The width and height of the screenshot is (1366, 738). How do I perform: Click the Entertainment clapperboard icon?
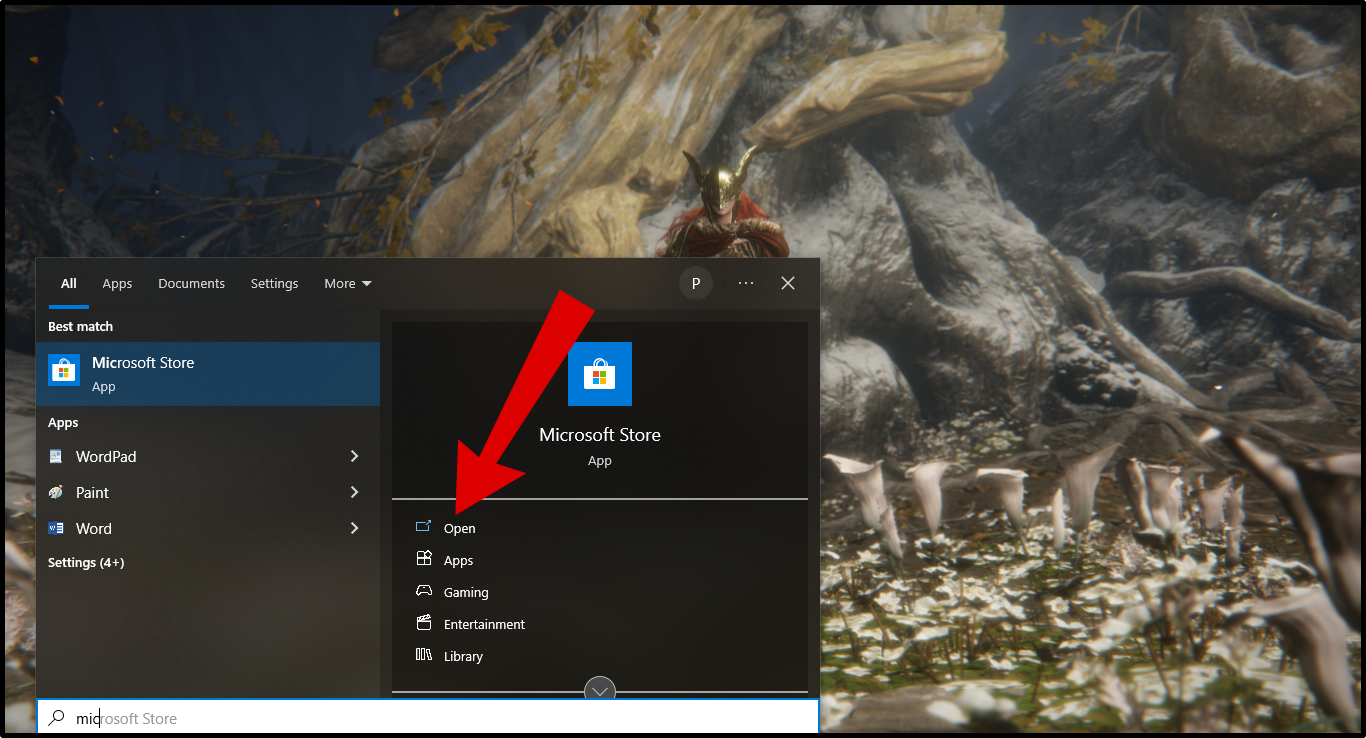[x=424, y=623]
